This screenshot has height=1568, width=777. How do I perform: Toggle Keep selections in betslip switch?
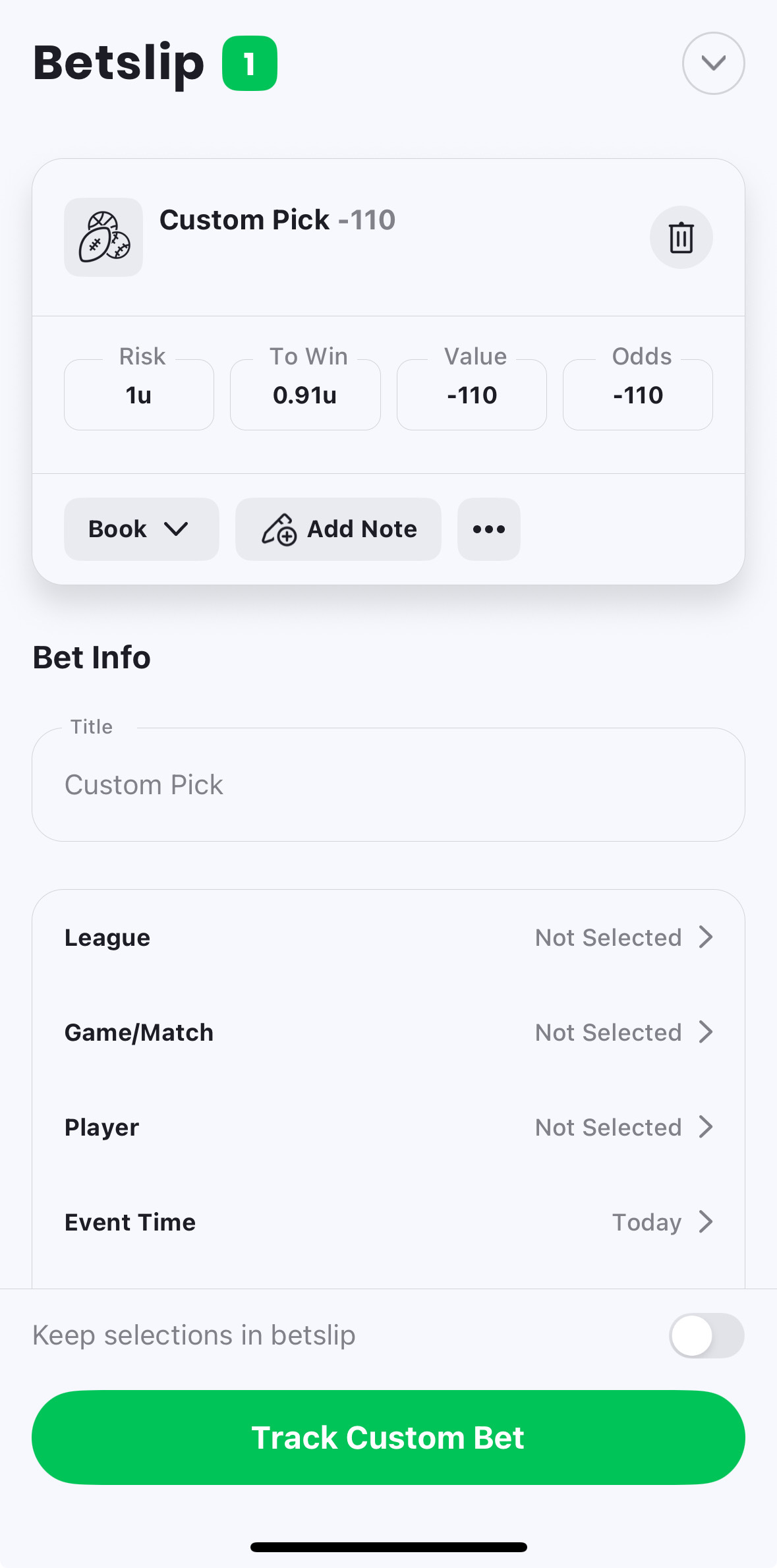706,1335
